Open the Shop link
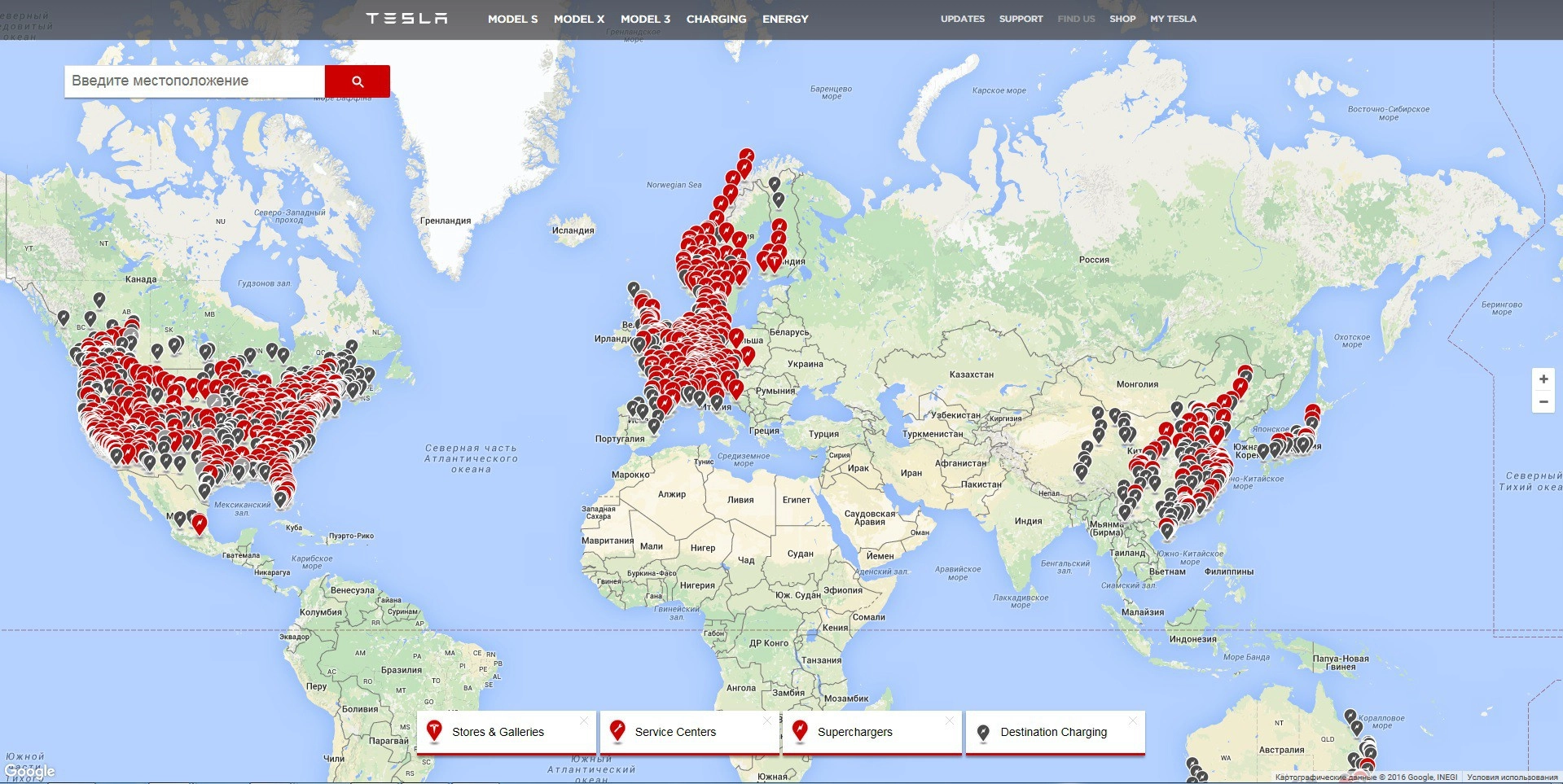 tap(1122, 19)
